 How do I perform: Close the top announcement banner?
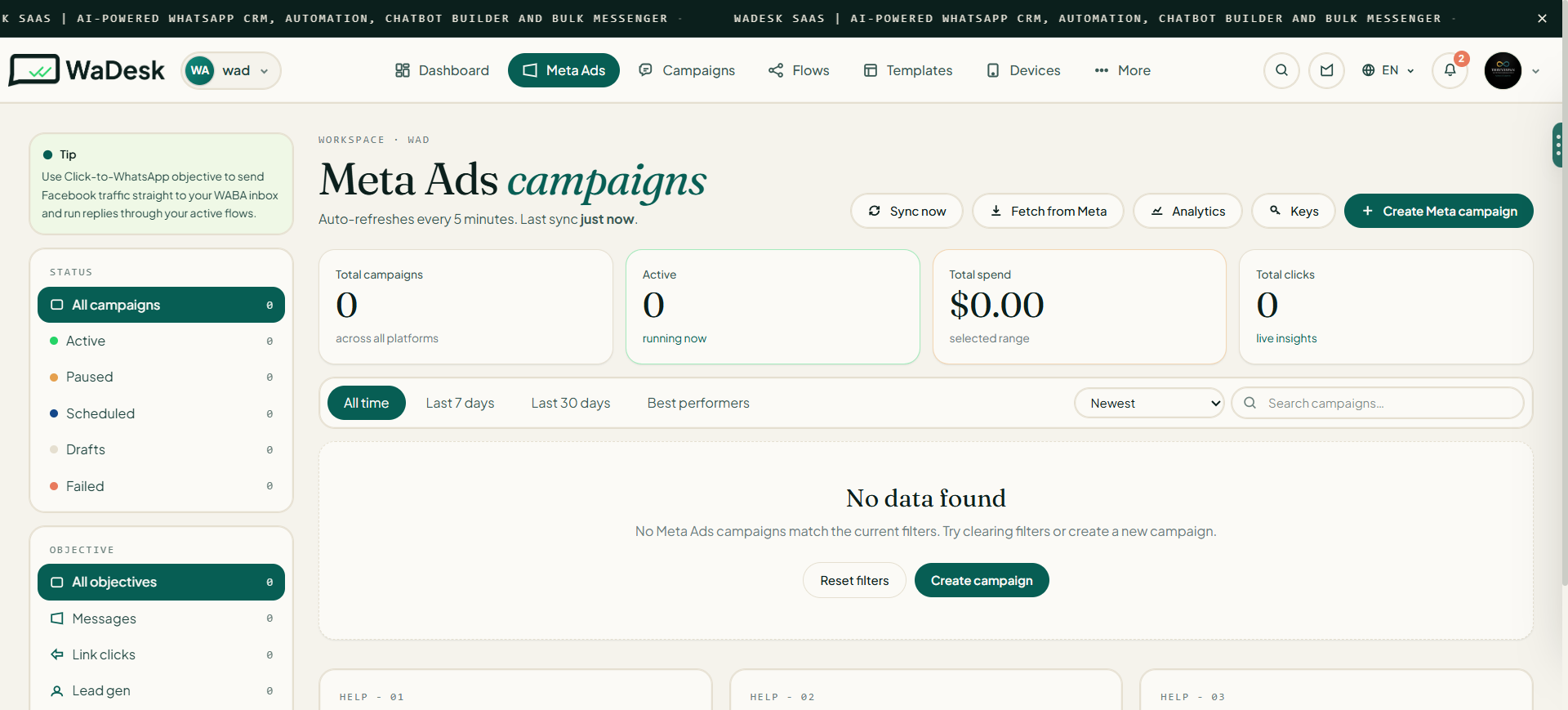point(1542,18)
